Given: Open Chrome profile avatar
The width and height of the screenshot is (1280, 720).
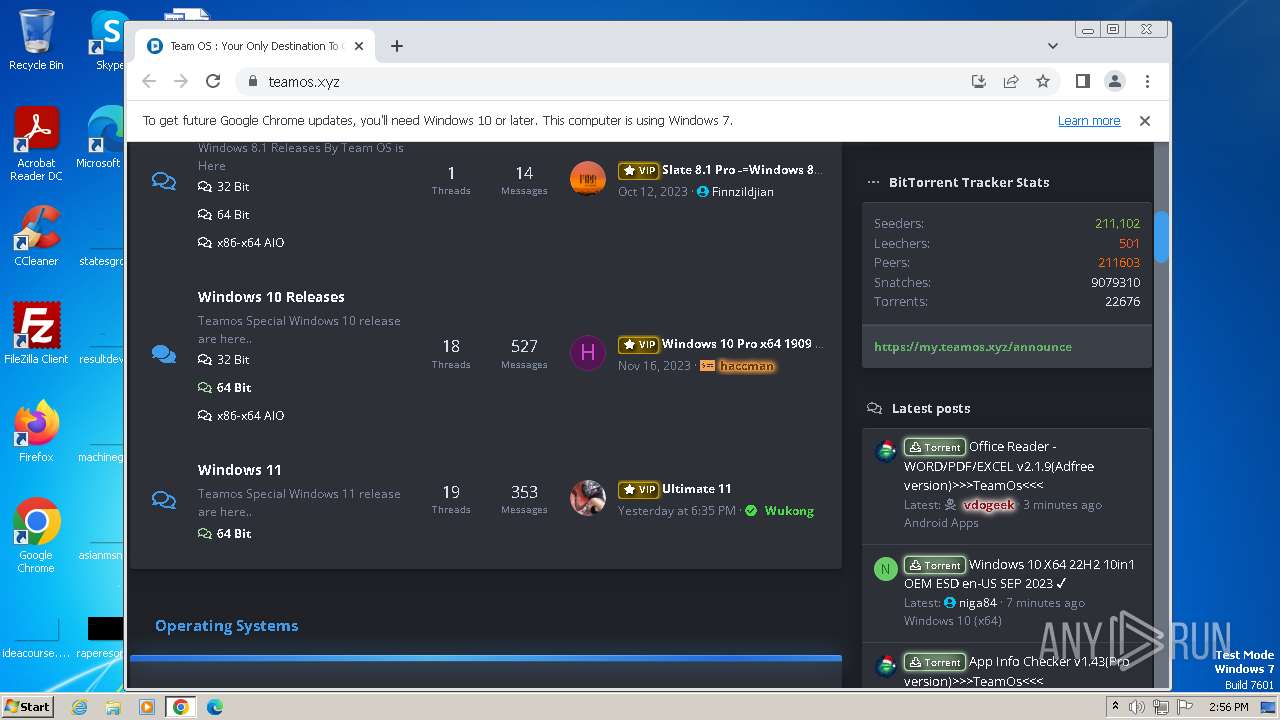Looking at the screenshot, I should coord(1115,81).
